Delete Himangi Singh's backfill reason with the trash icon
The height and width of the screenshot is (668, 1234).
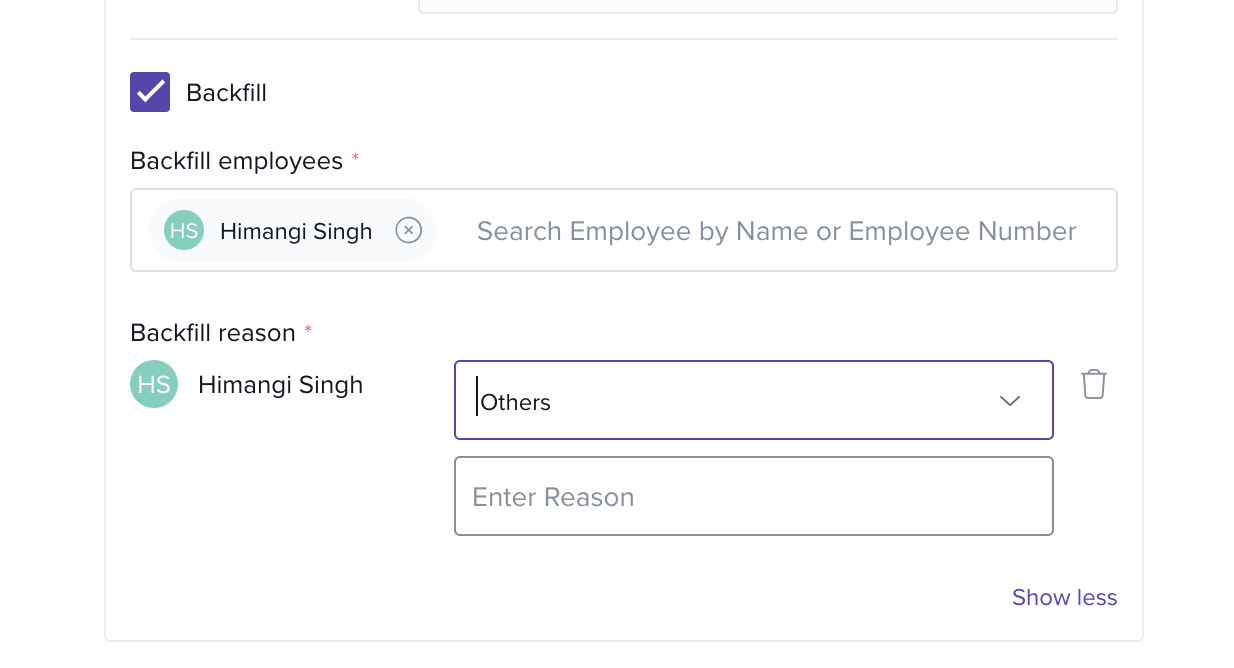[x=1094, y=384]
